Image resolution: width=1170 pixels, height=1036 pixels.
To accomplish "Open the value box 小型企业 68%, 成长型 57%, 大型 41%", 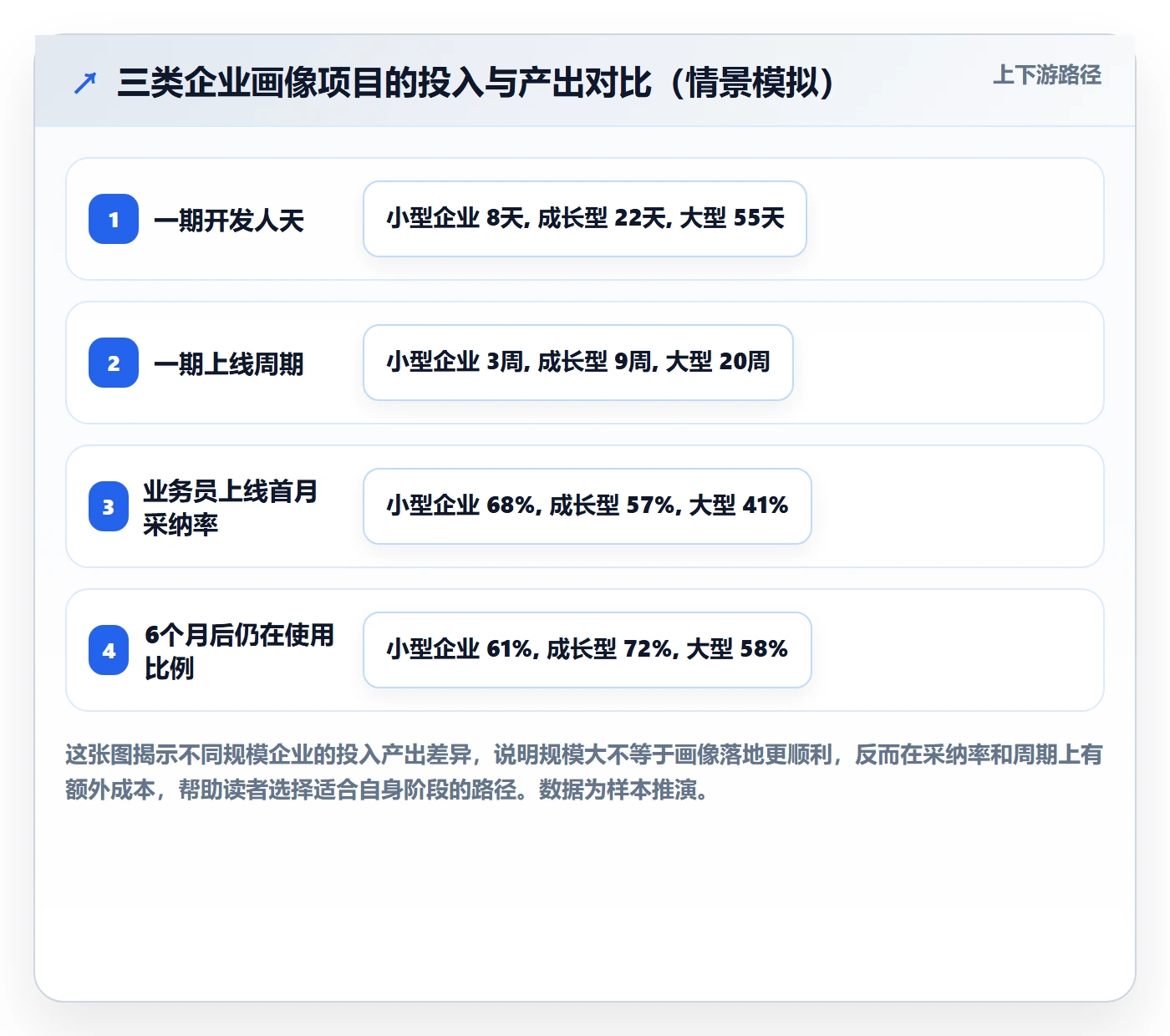I will pos(588,506).
